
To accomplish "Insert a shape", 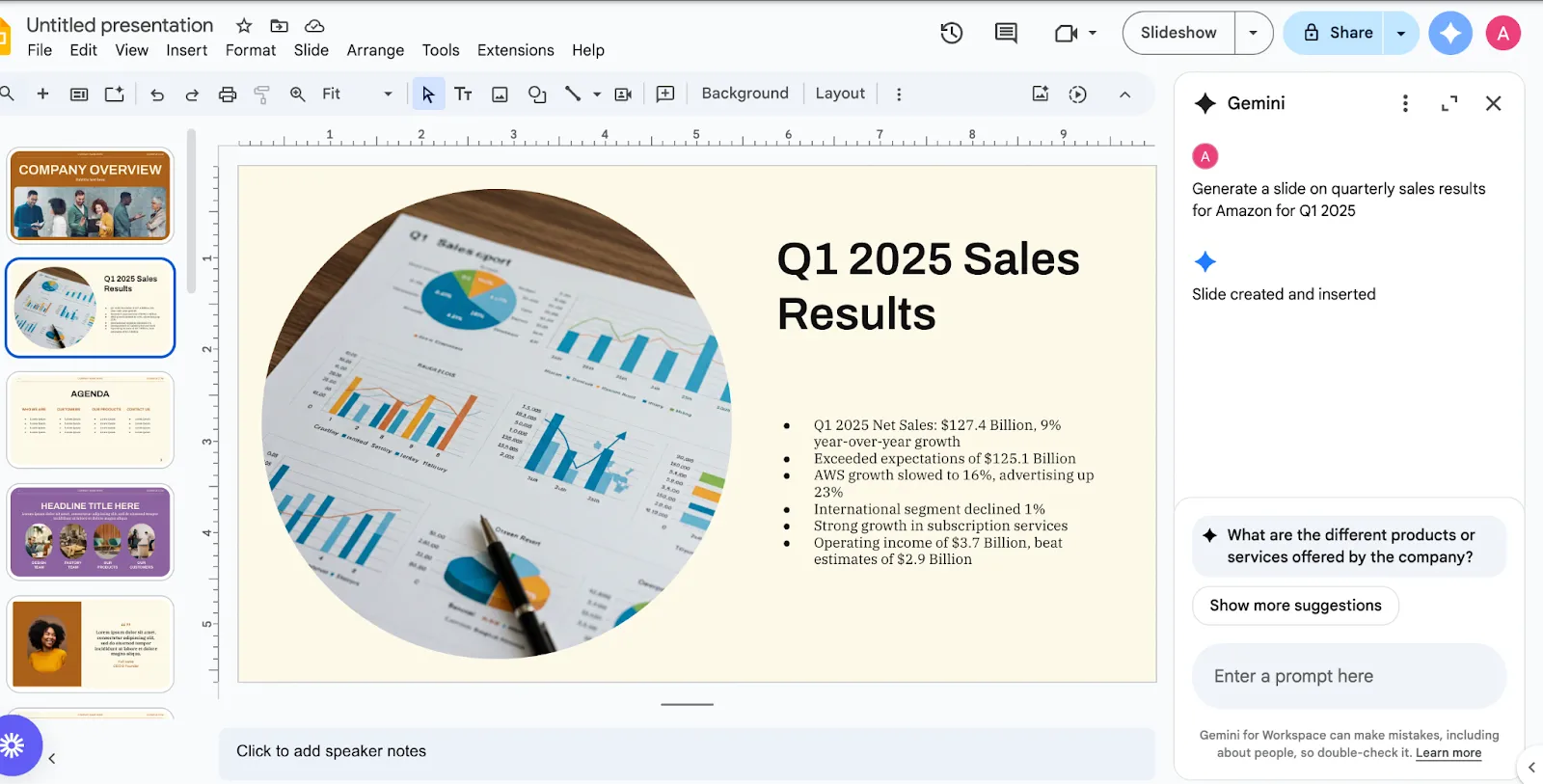I will pos(537,95).
